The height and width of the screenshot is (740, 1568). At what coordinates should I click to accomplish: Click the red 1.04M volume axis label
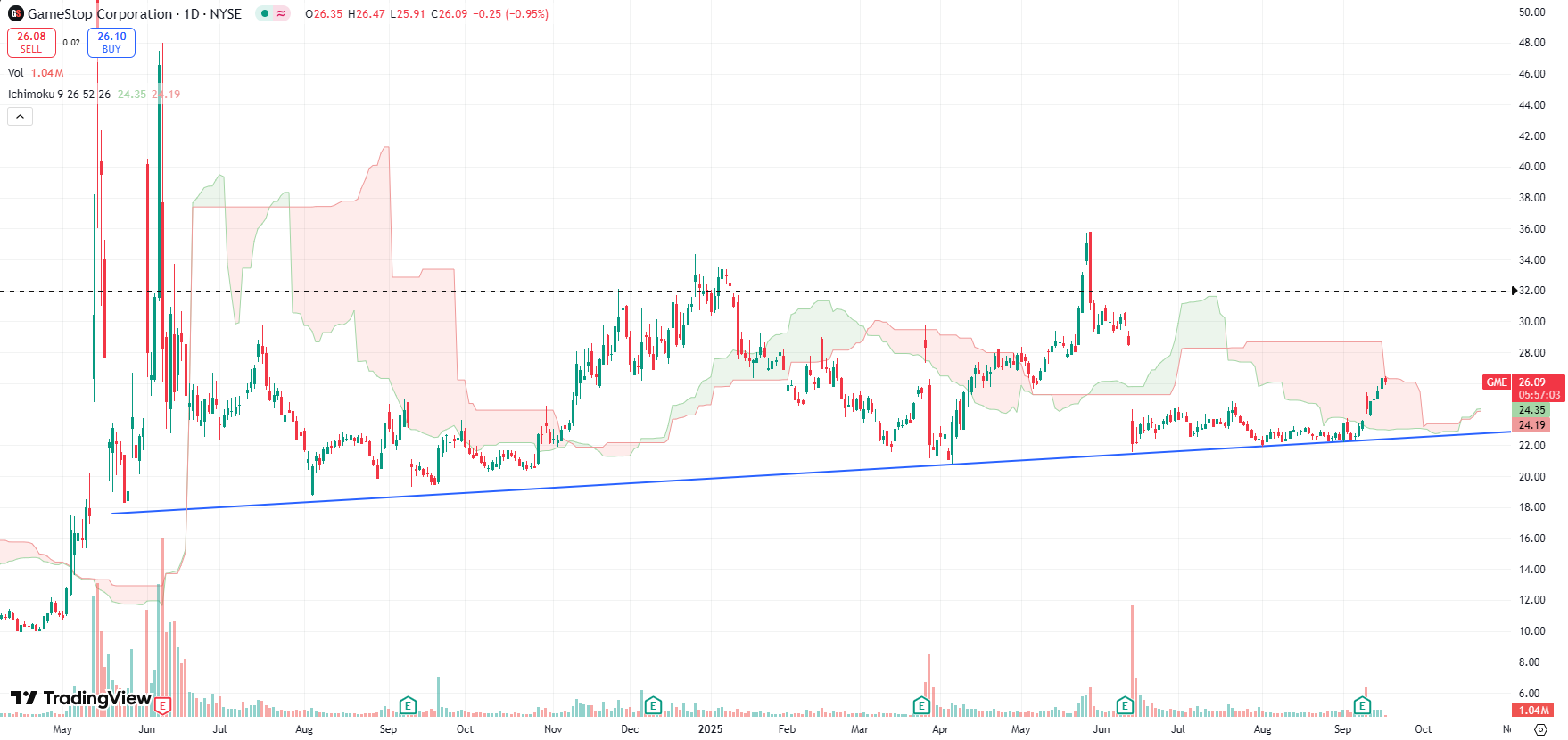coord(1534,711)
